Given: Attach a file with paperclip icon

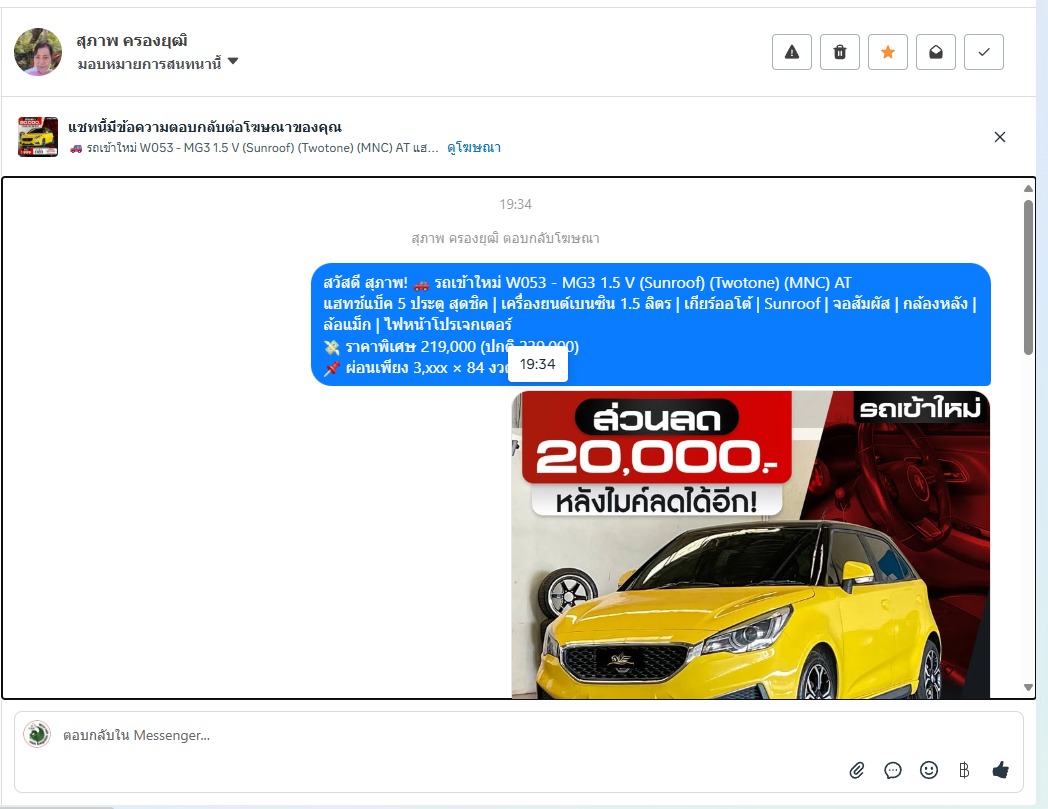Looking at the screenshot, I should point(857,770).
